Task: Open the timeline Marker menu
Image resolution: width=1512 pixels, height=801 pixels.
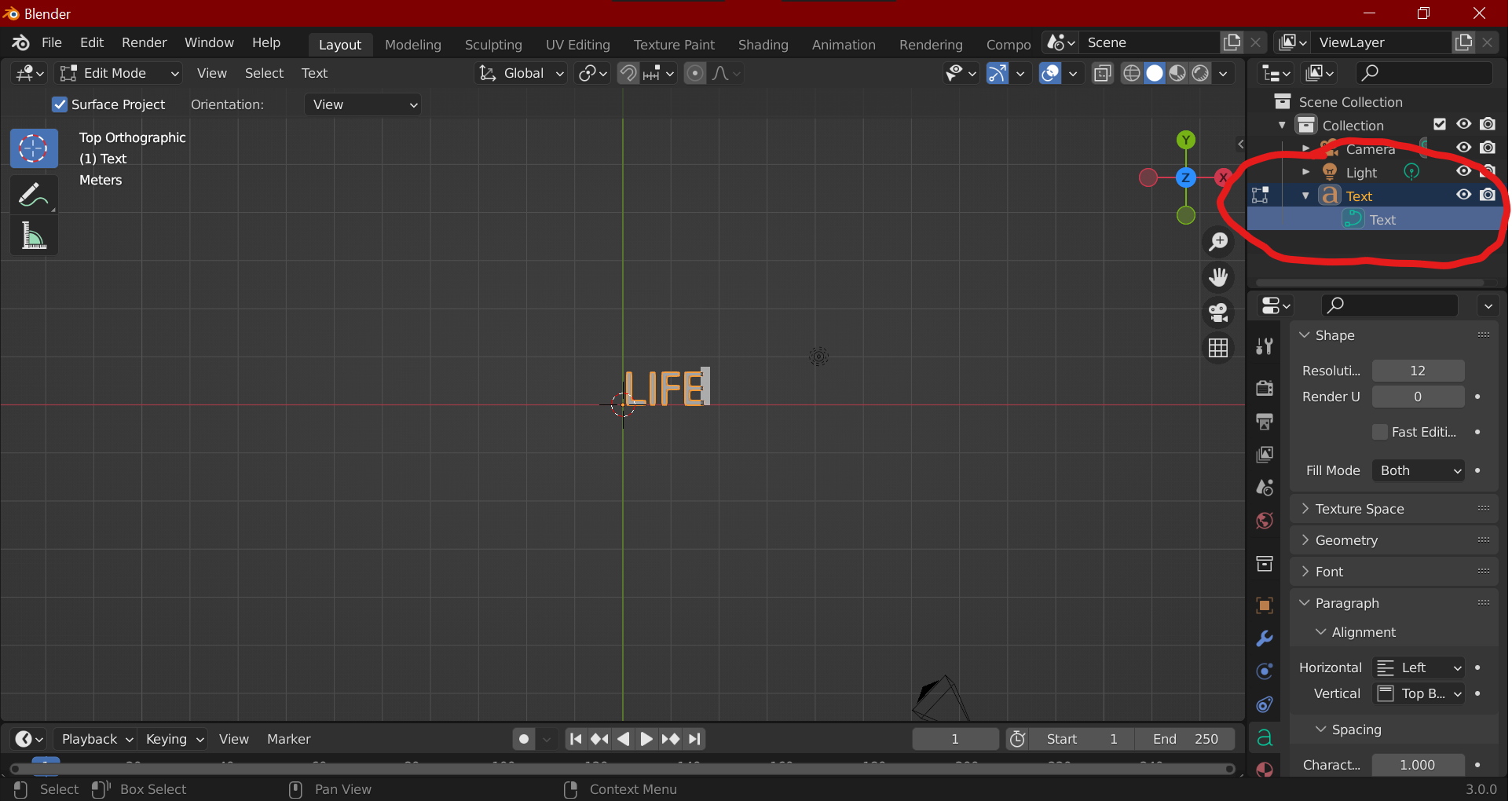Action: pyautogui.click(x=288, y=739)
